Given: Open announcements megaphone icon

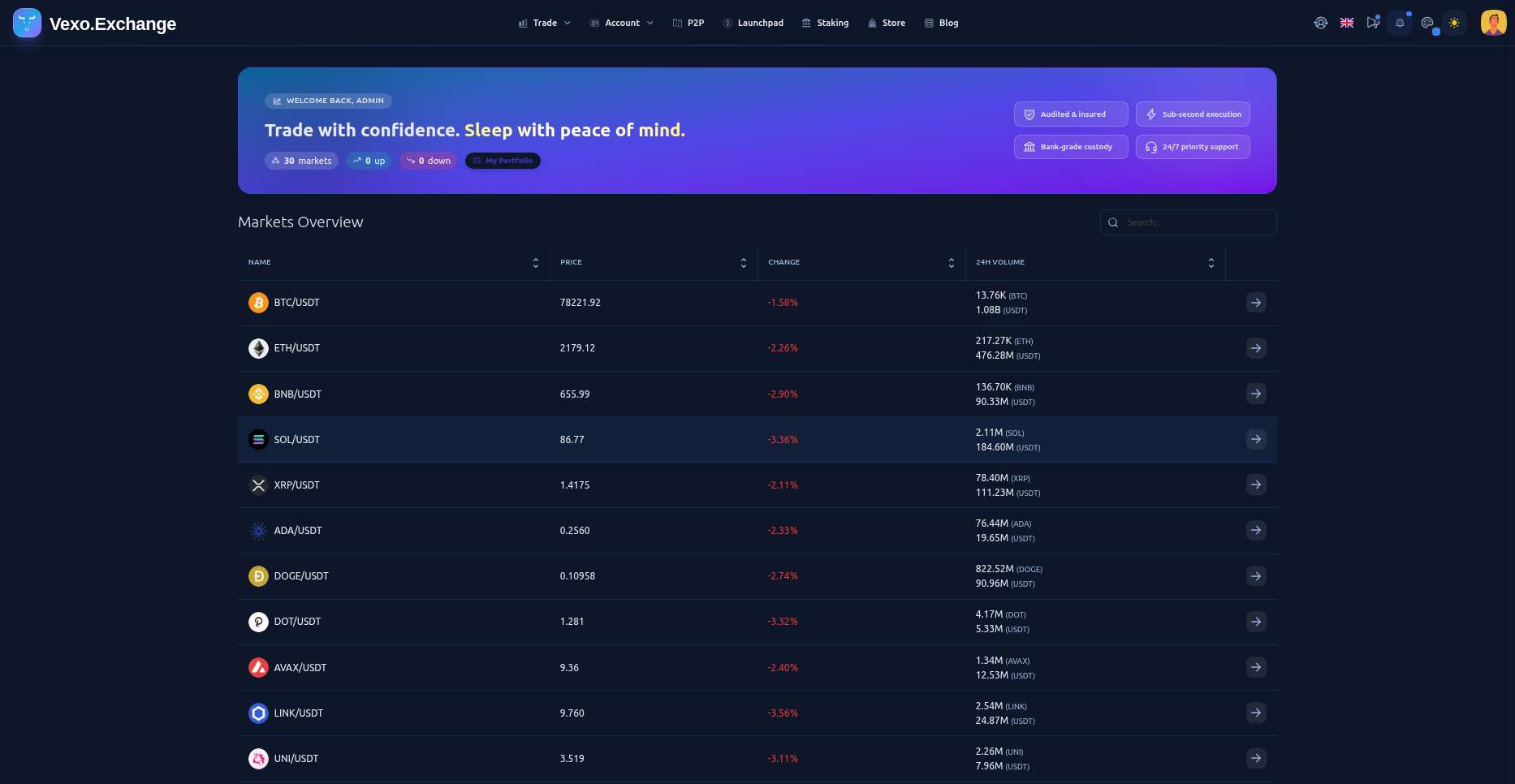Looking at the screenshot, I should click(1373, 23).
